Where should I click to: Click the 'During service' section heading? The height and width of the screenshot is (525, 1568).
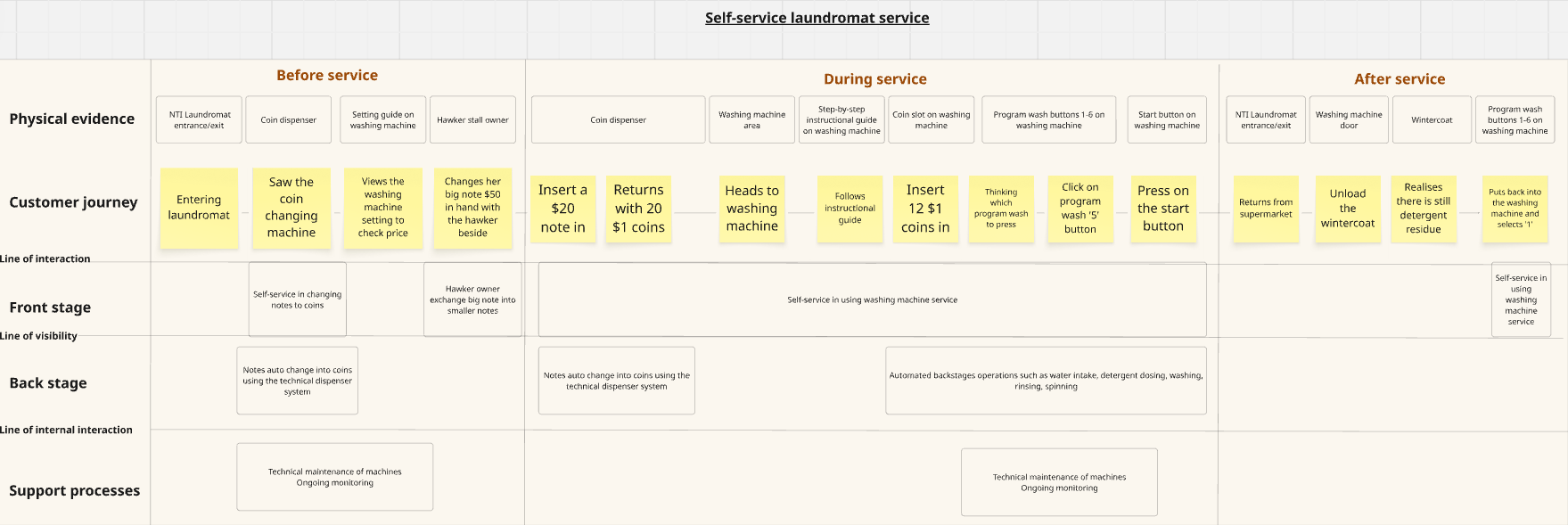tap(874, 79)
